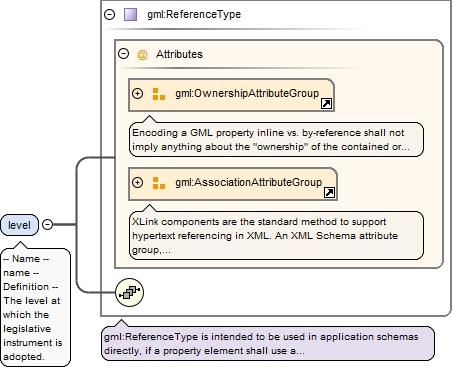Screen dimensions: 453x370
Task: Expand gml:OwnershipAttributeGroup
Action: point(137,94)
